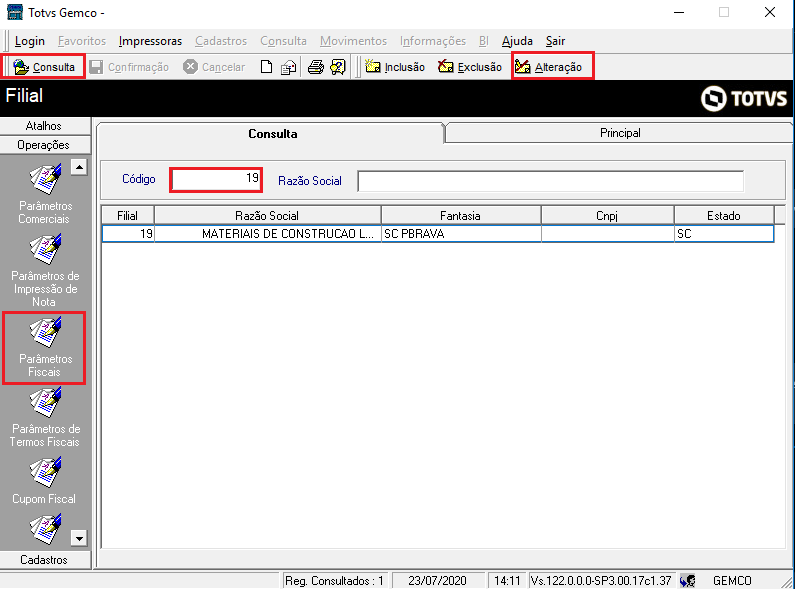Open the BI menu
Image resolution: width=795 pixels, height=589 pixels.
(483, 41)
